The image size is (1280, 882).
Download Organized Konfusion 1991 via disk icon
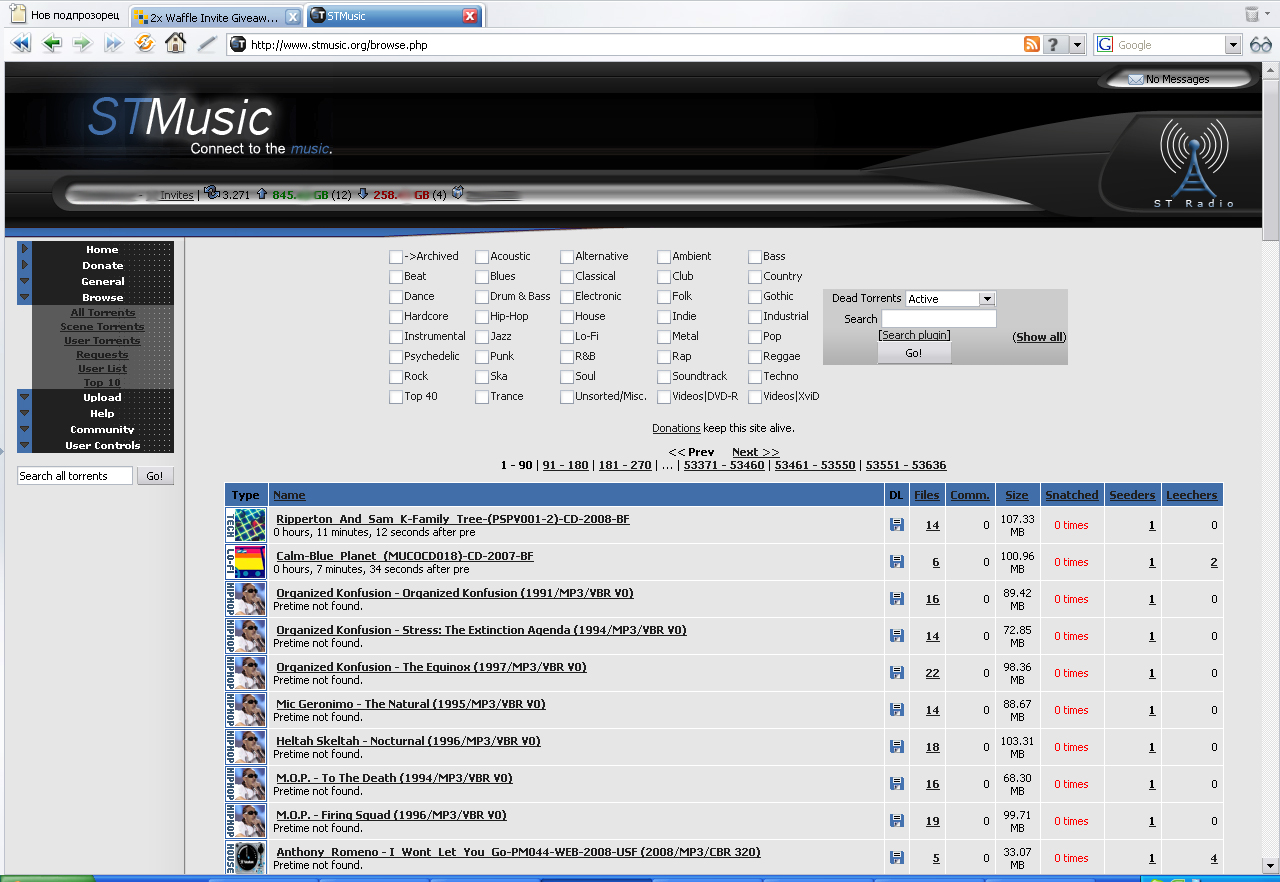point(897,599)
